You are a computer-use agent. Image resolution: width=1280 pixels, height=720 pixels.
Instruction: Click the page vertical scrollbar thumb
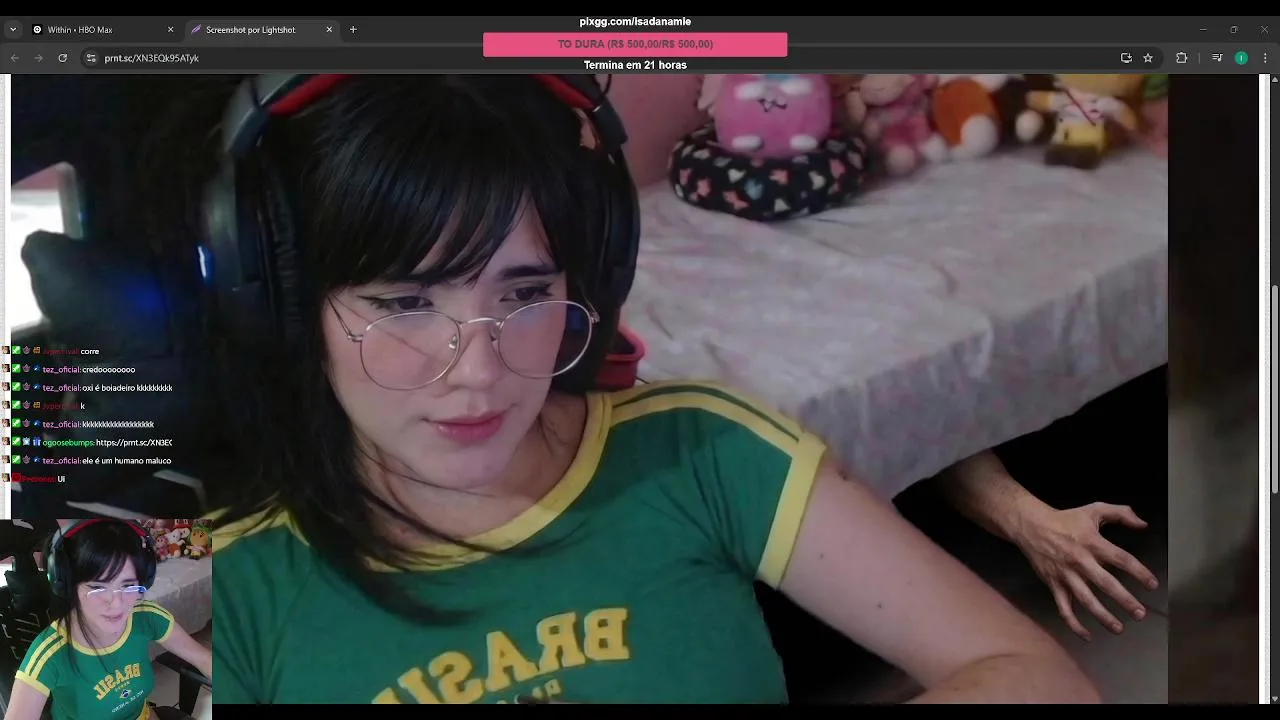[1274, 388]
